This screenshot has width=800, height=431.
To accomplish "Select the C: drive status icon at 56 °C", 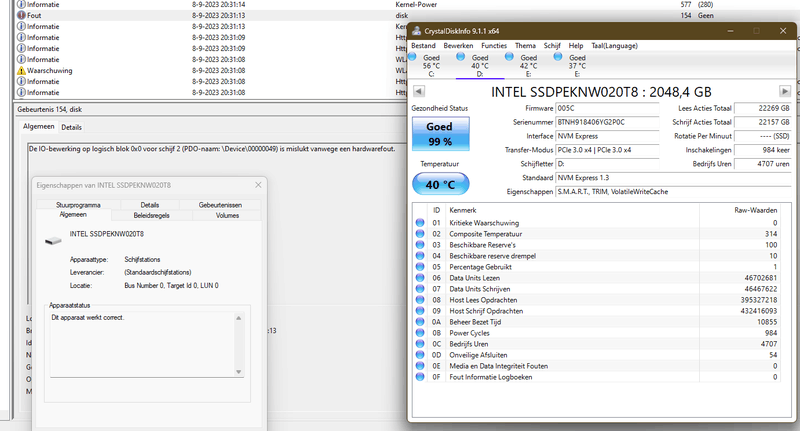I will click(x=413, y=57).
